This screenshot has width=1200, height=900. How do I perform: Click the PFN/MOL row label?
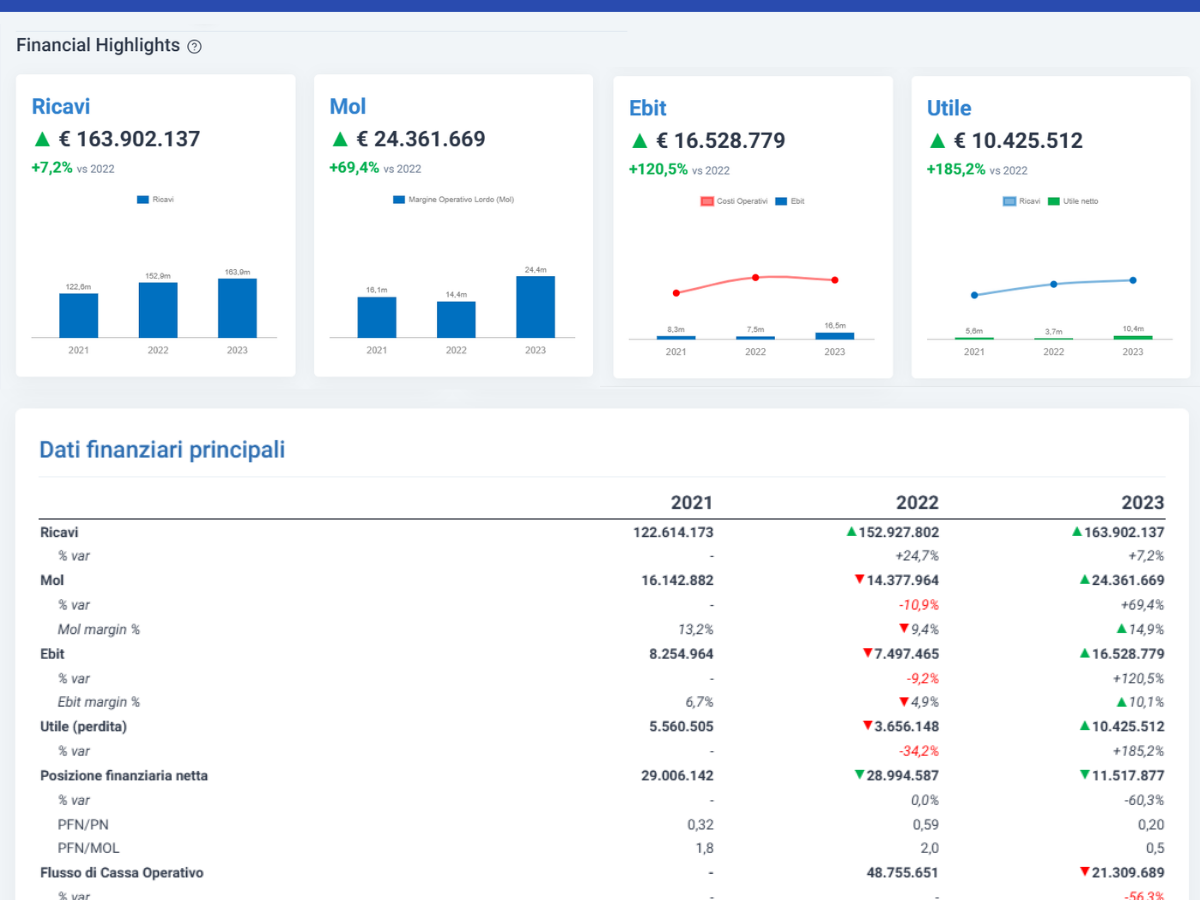coord(86,849)
